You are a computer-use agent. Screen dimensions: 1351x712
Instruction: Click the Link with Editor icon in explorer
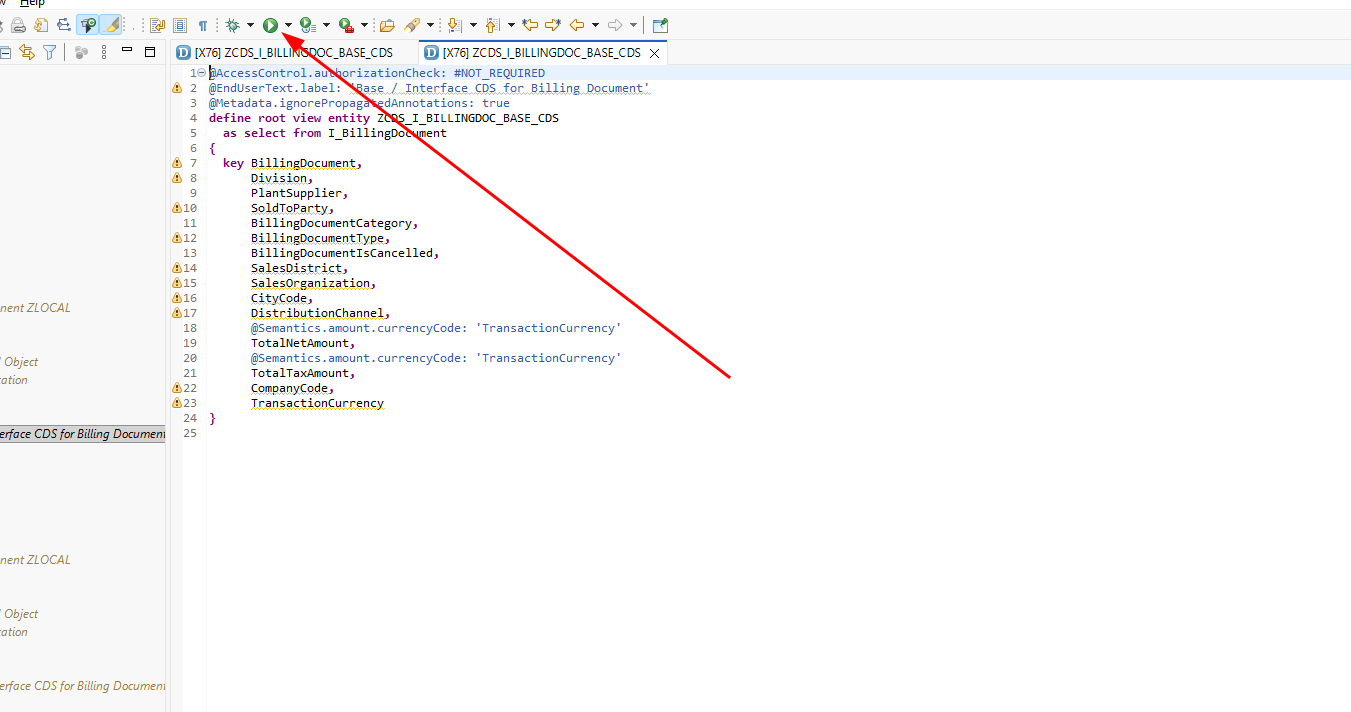27,52
